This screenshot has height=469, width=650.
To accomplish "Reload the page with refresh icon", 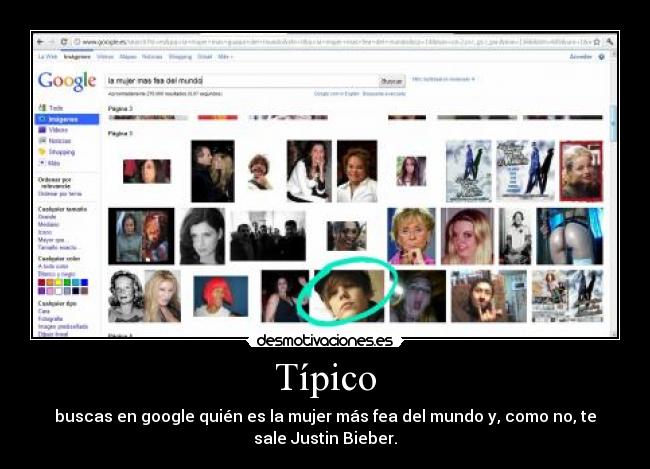I will [x=64, y=42].
